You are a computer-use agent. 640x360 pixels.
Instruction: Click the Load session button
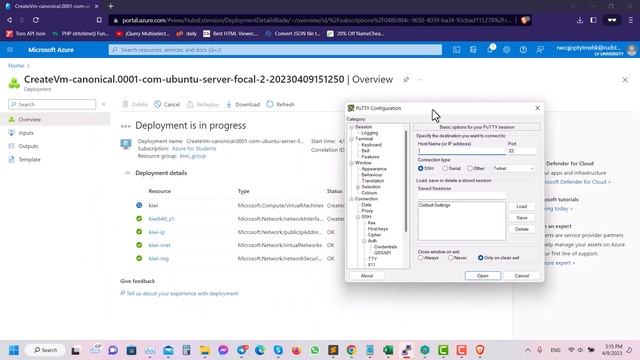pyautogui.click(x=522, y=206)
